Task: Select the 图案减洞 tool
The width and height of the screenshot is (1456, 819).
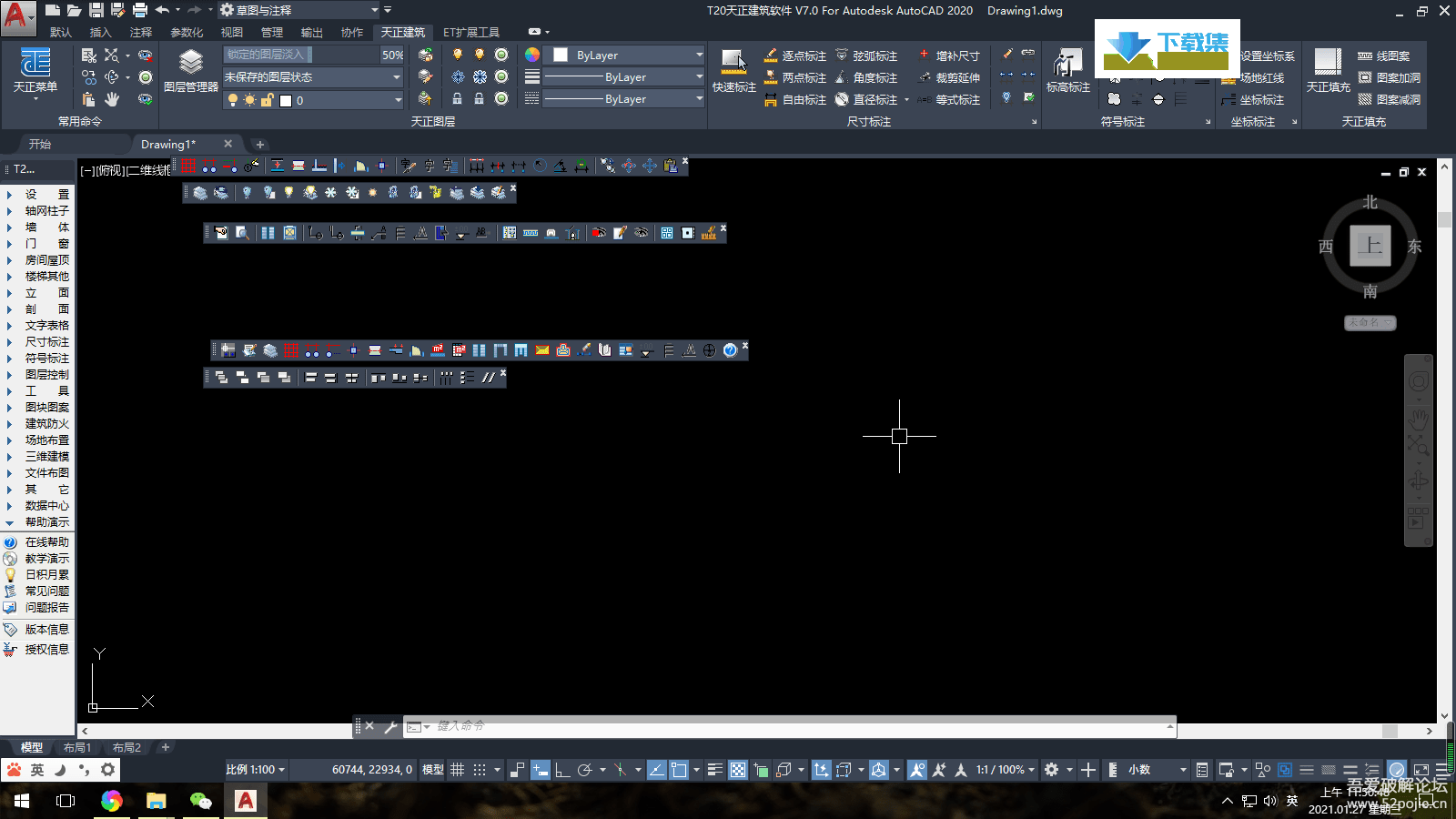Action: [1389, 99]
